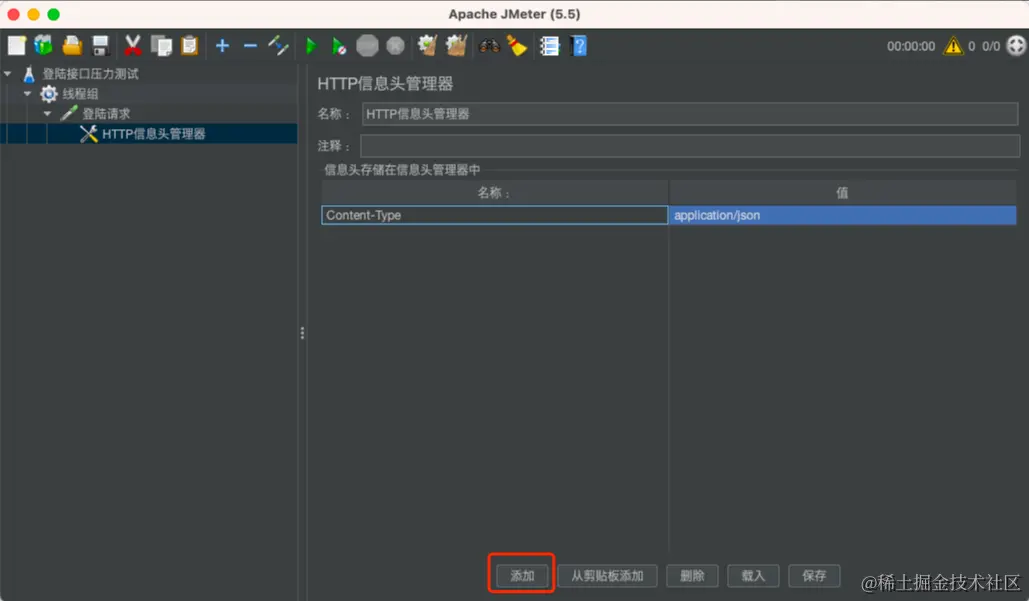This screenshot has height=601, width=1029.
Task: Click the grey Stop test icon
Action: 368,45
